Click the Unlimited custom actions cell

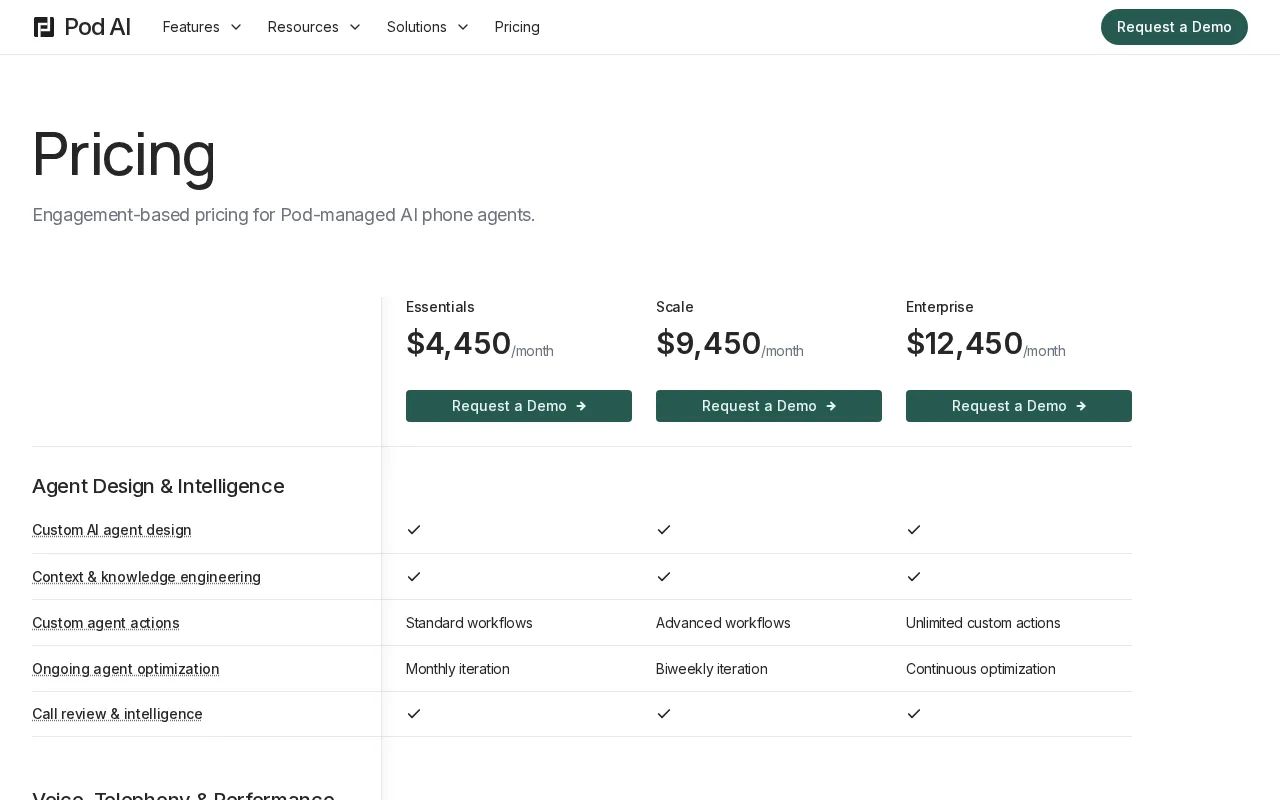[x=983, y=623]
